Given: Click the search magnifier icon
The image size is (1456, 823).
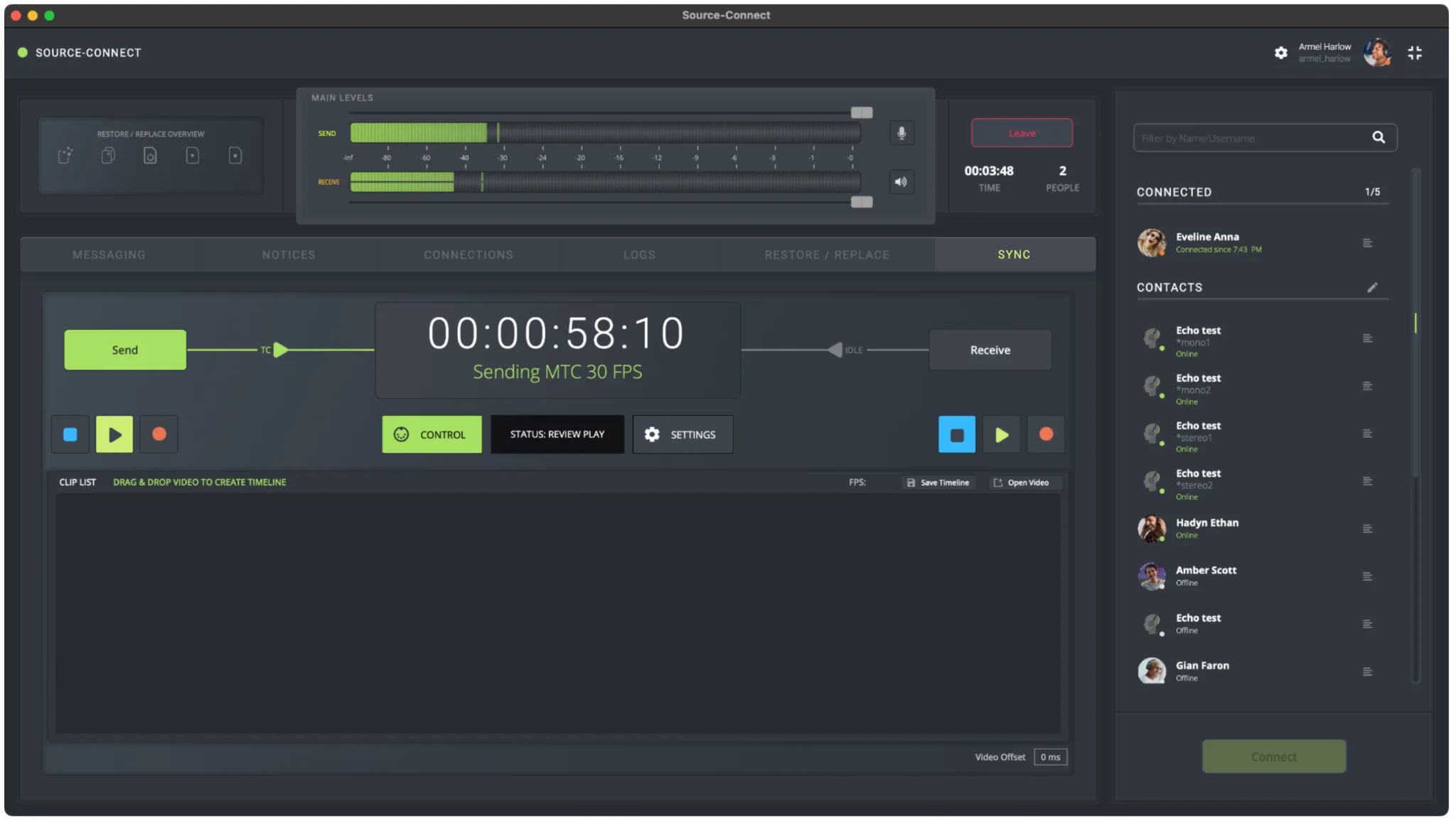Looking at the screenshot, I should coord(1379,138).
